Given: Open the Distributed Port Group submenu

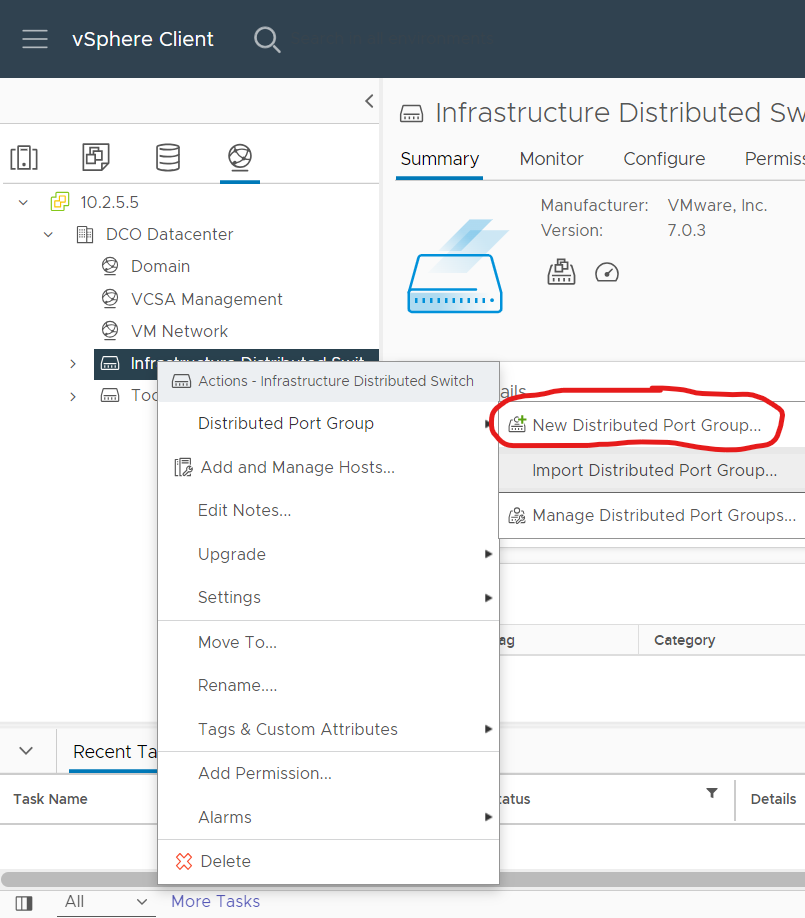Looking at the screenshot, I should coord(328,423).
